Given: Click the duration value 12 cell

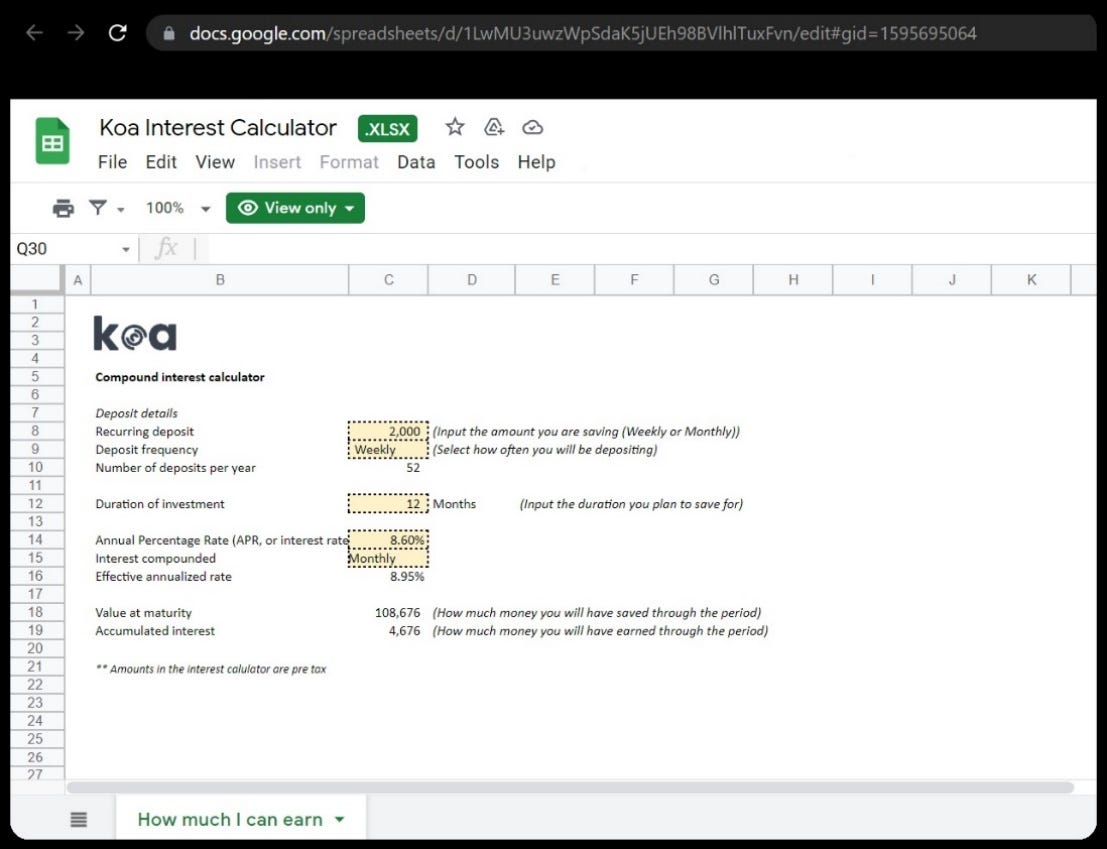Looking at the screenshot, I should [x=388, y=504].
